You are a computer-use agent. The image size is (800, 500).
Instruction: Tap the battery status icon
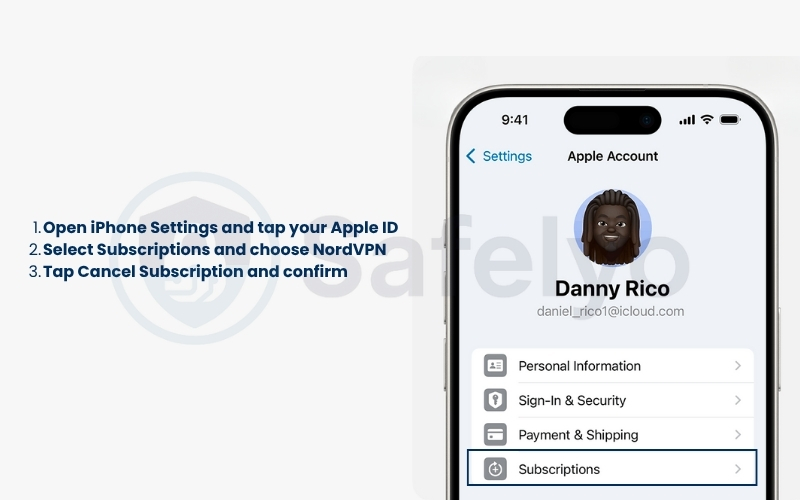click(x=730, y=120)
